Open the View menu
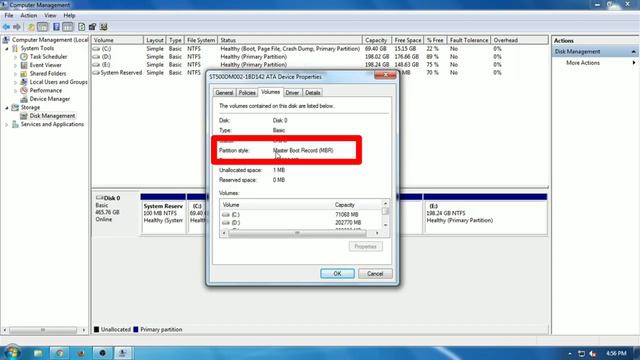 click(x=50, y=16)
